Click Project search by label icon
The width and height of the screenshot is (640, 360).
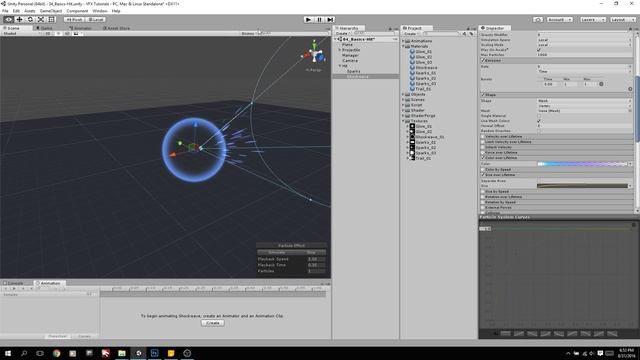pyautogui.click(x=471, y=33)
